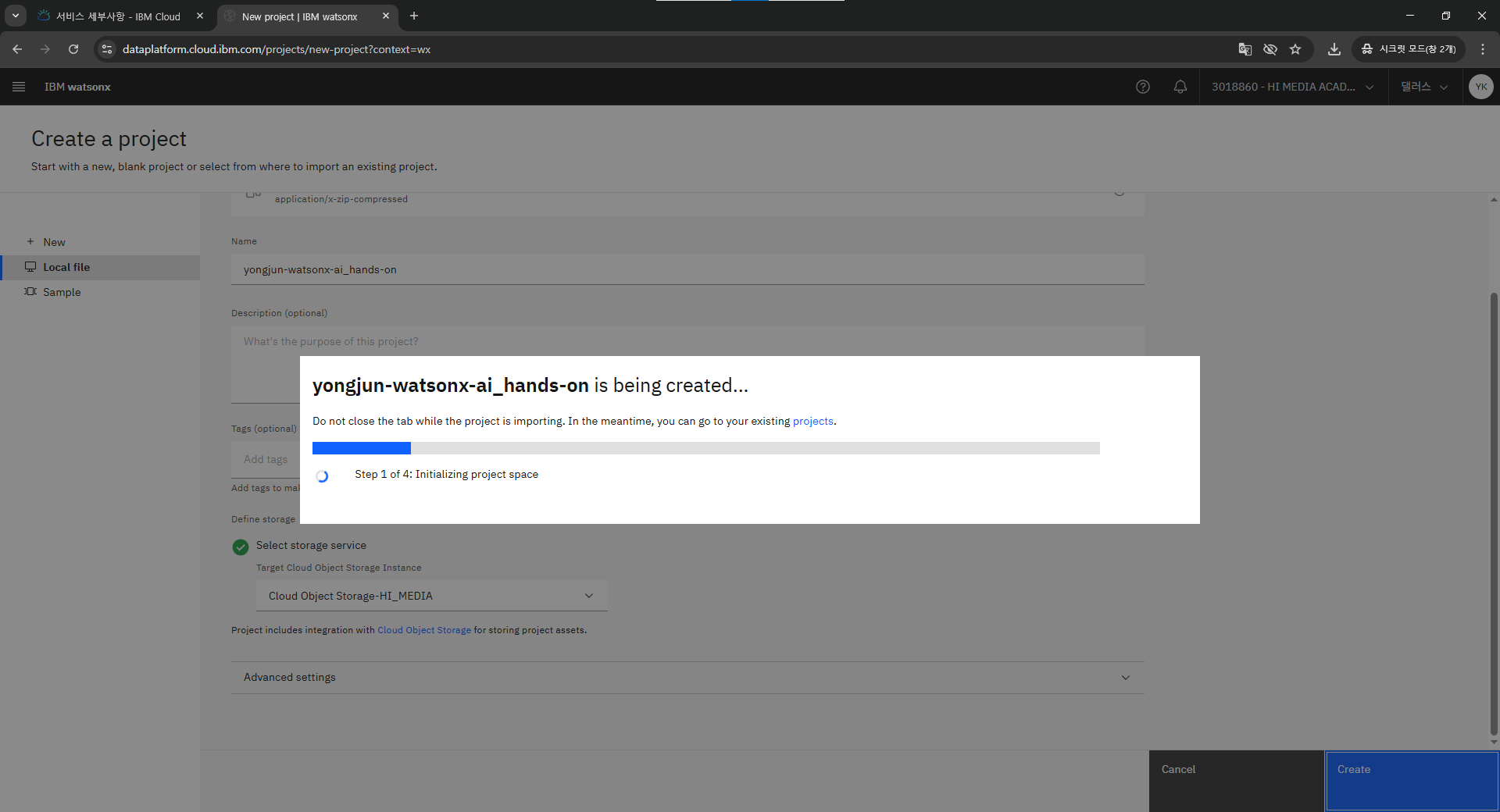Click the IBM watsonx header title
Image resolution: width=1500 pixels, height=812 pixels.
point(77,87)
